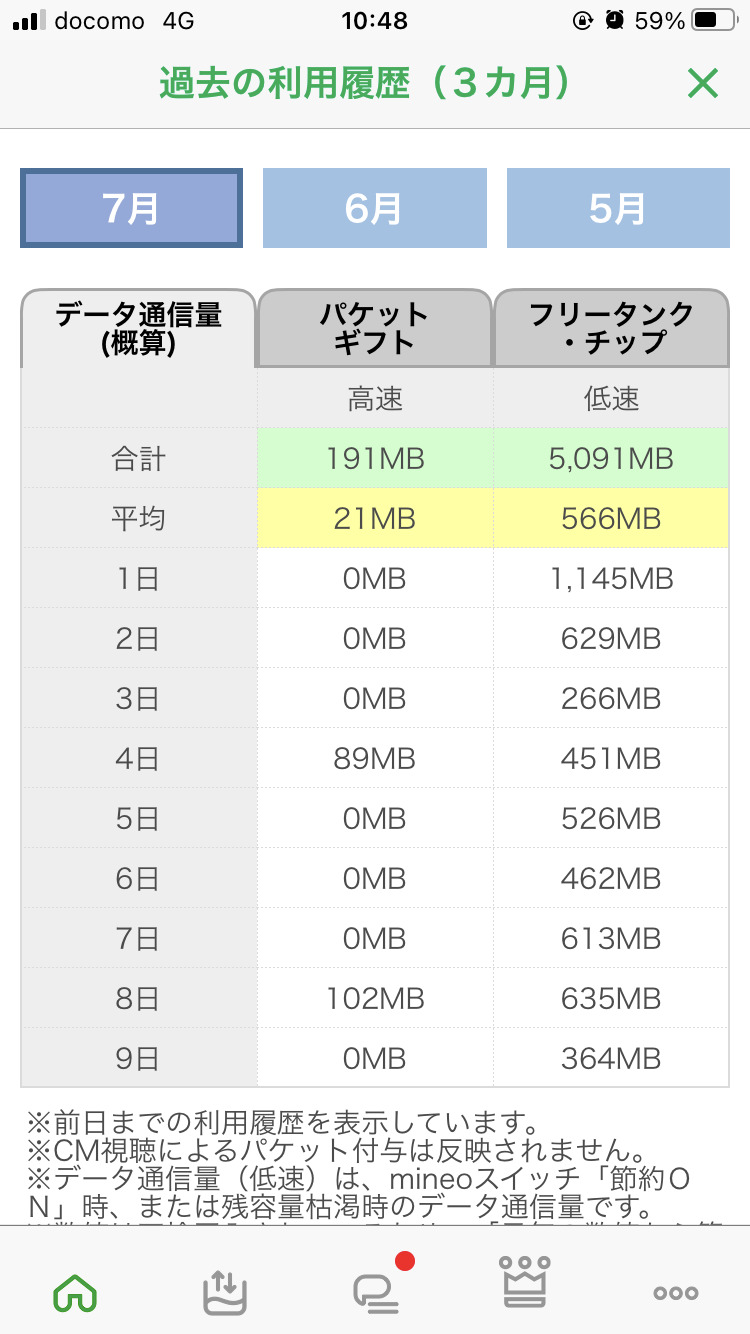The image size is (750, 1334).
Task: Open the data tank transfer icon
Action: click(x=225, y=1291)
